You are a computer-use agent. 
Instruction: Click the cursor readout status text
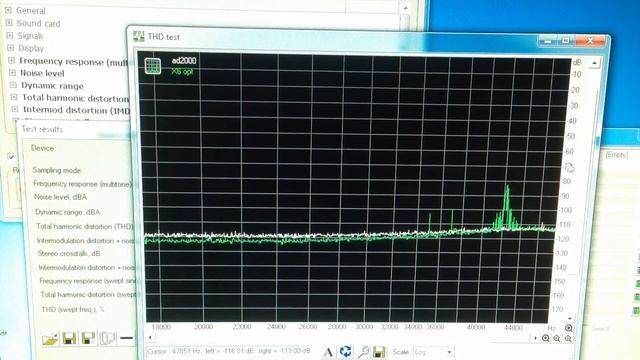229,351
